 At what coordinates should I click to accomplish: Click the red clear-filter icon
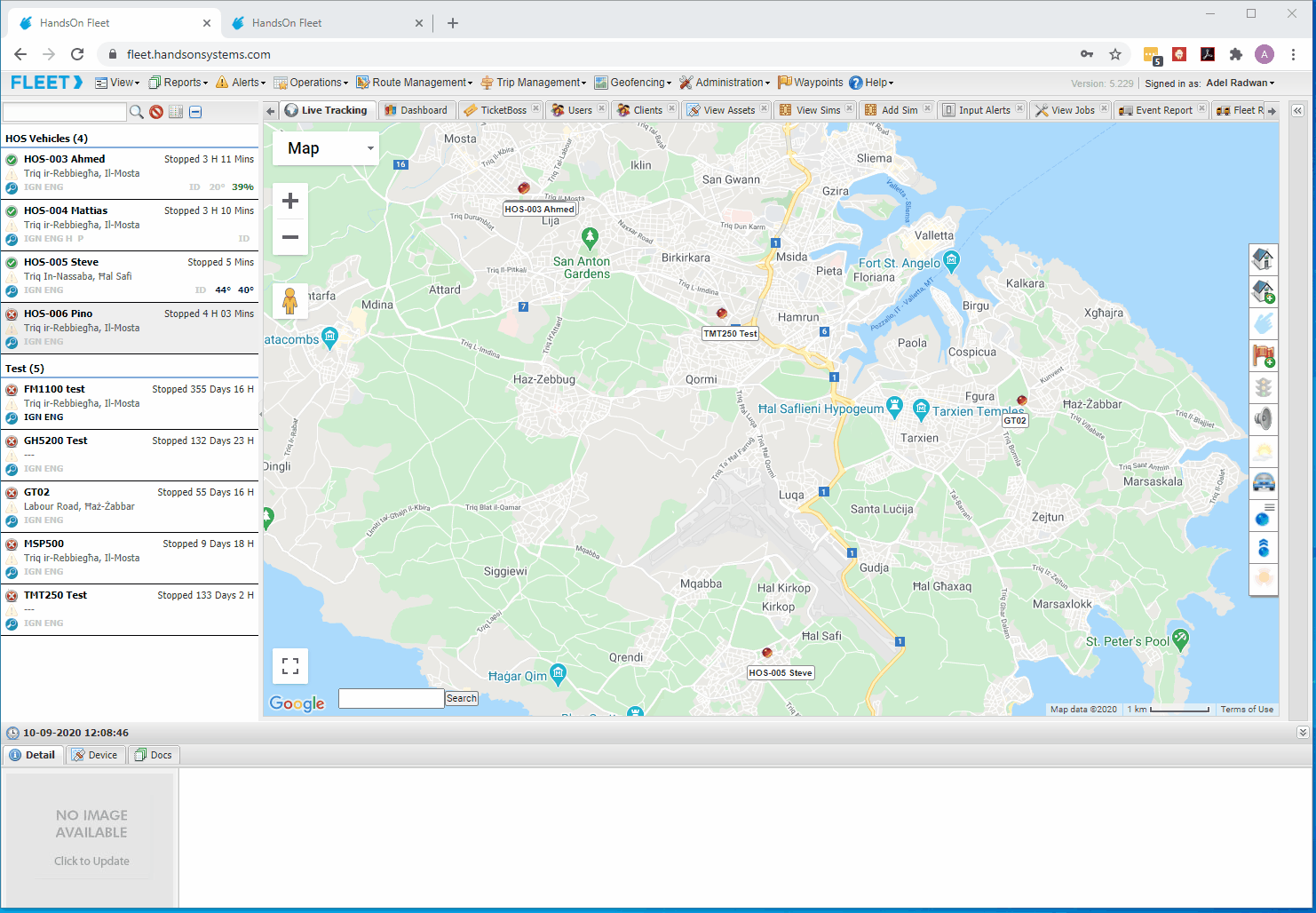pyautogui.click(x=156, y=112)
